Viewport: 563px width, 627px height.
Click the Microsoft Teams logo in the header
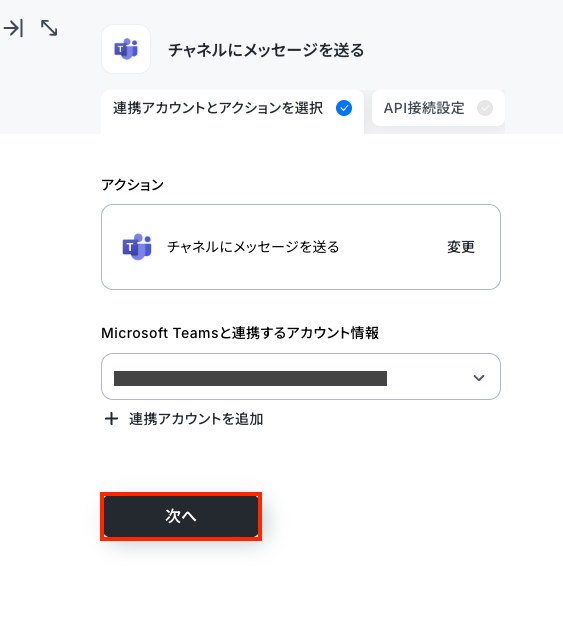click(126, 49)
